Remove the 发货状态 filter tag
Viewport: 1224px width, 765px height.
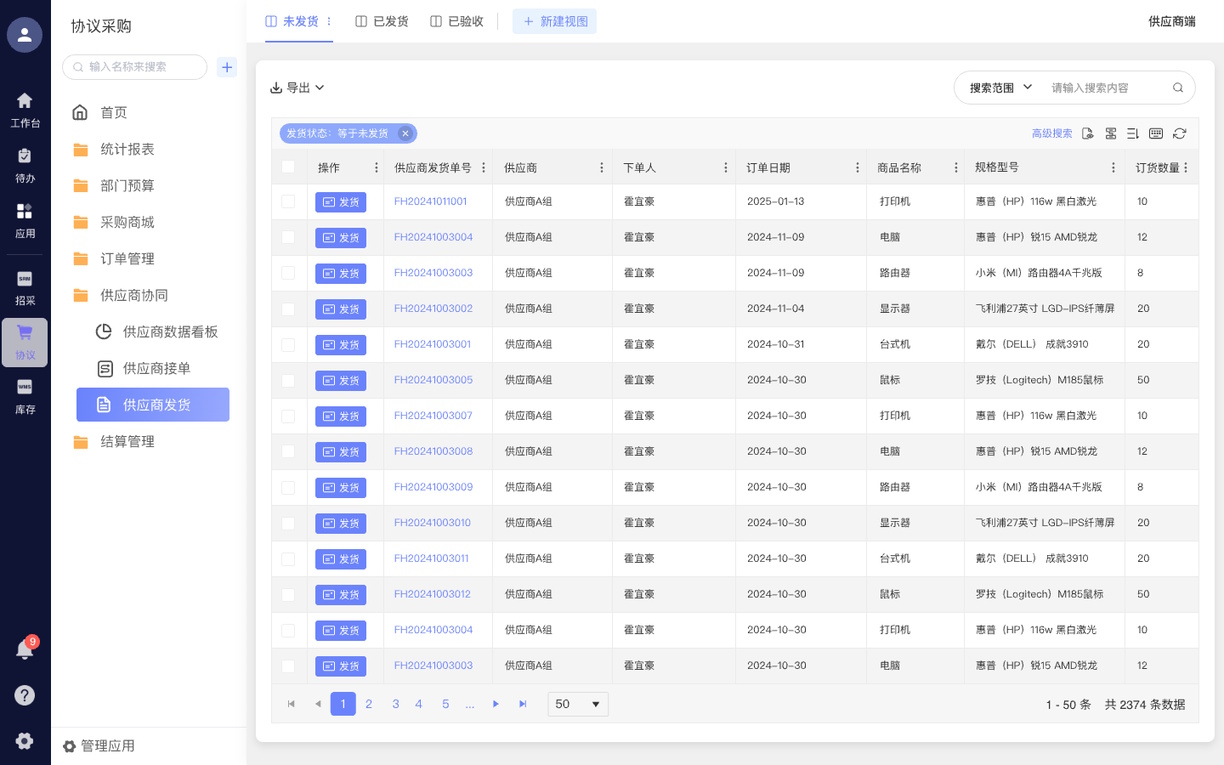[405, 133]
